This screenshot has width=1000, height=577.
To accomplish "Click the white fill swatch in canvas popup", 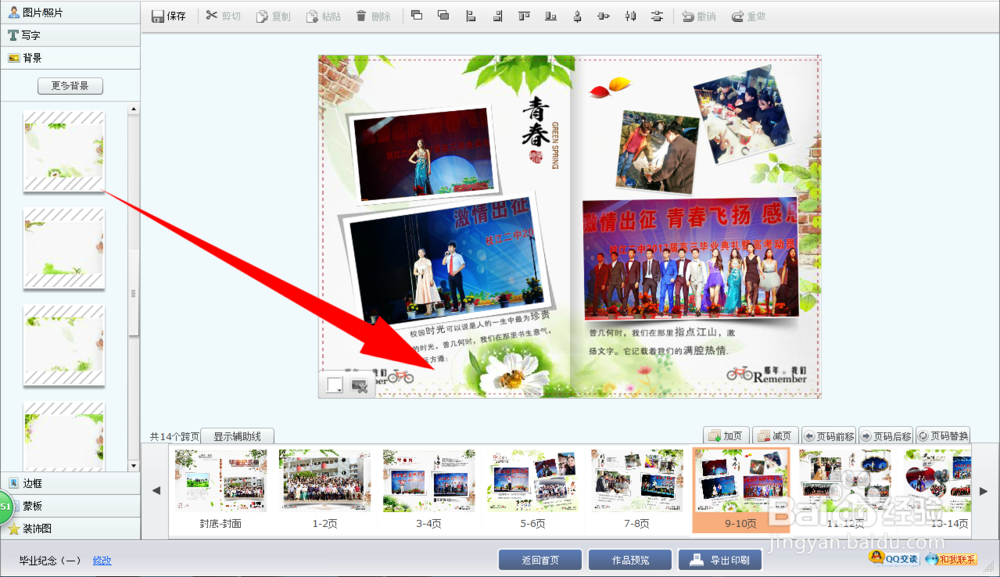I will coord(335,384).
